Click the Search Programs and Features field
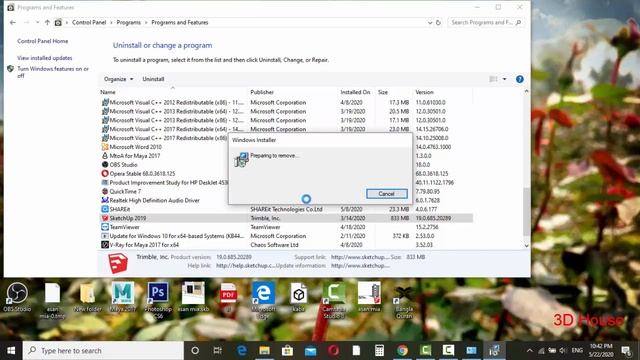Image resolution: width=640 pixels, height=360 pixels. (x=486, y=22)
